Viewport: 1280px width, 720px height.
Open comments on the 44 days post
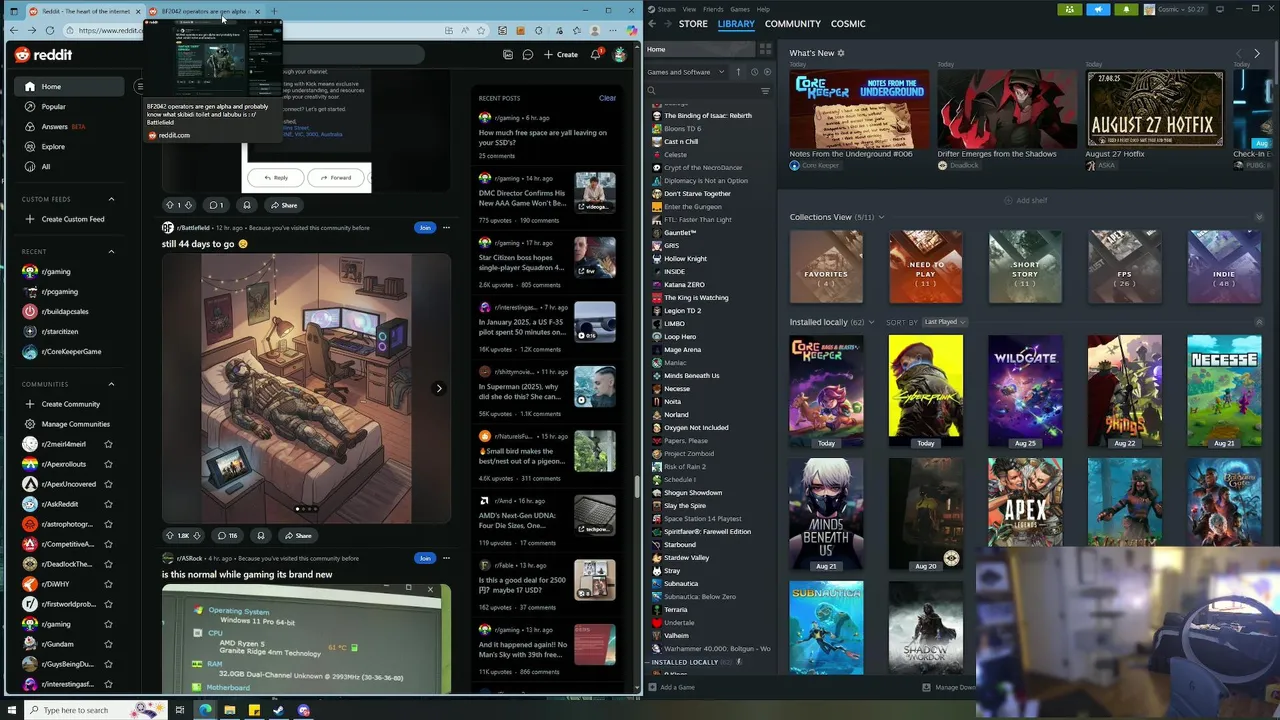point(227,536)
